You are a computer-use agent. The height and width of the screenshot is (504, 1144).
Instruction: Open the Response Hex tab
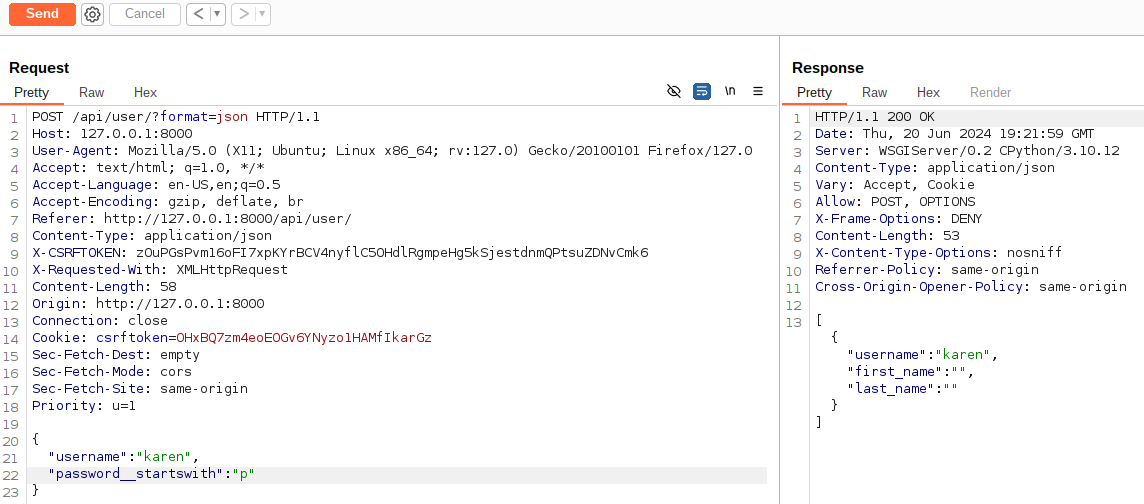pyautogui.click(x=928, y=93)
